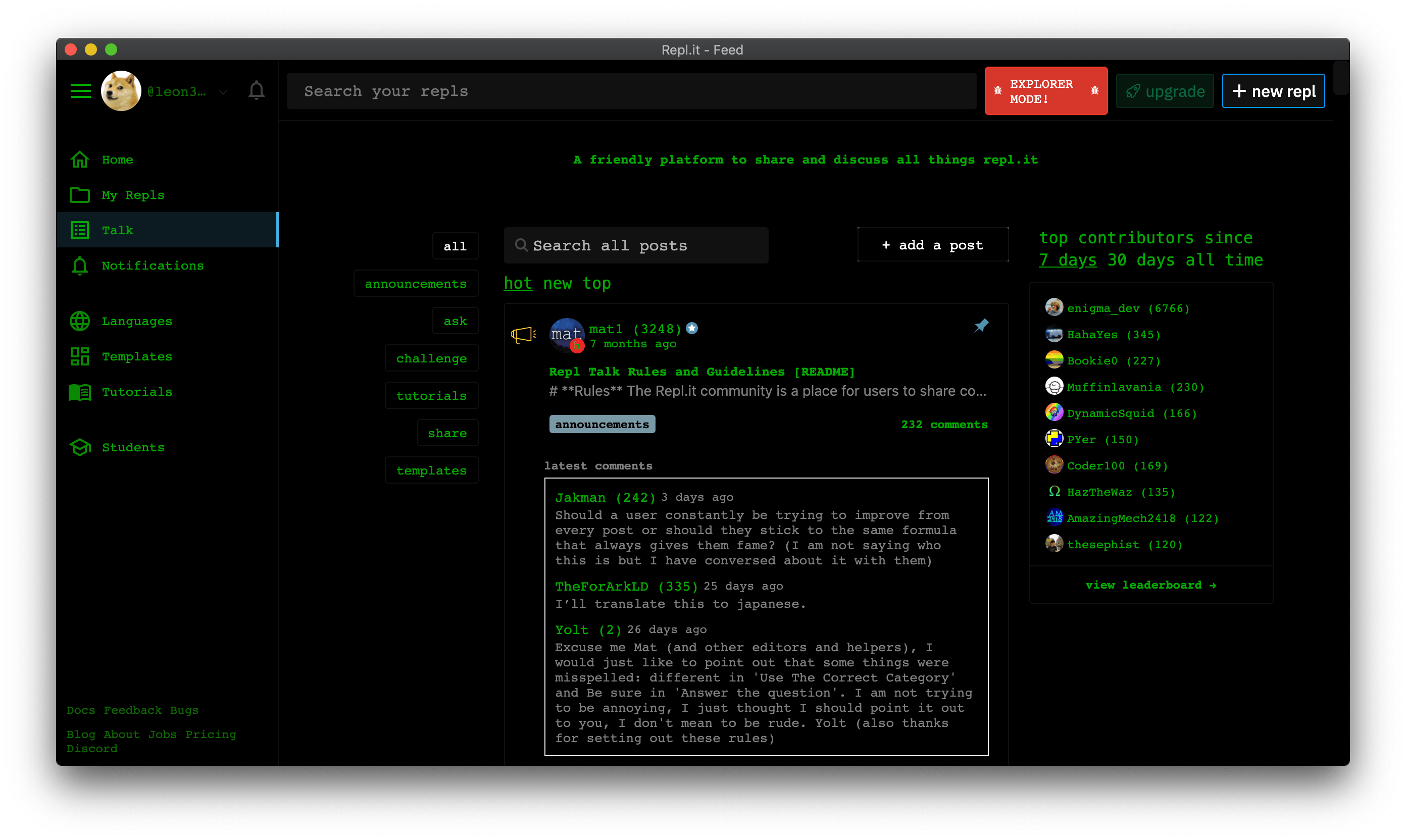This screenshot has height=840, width=1406.
Task: Click PYer avatar icon
Action: coord(1054,439)
